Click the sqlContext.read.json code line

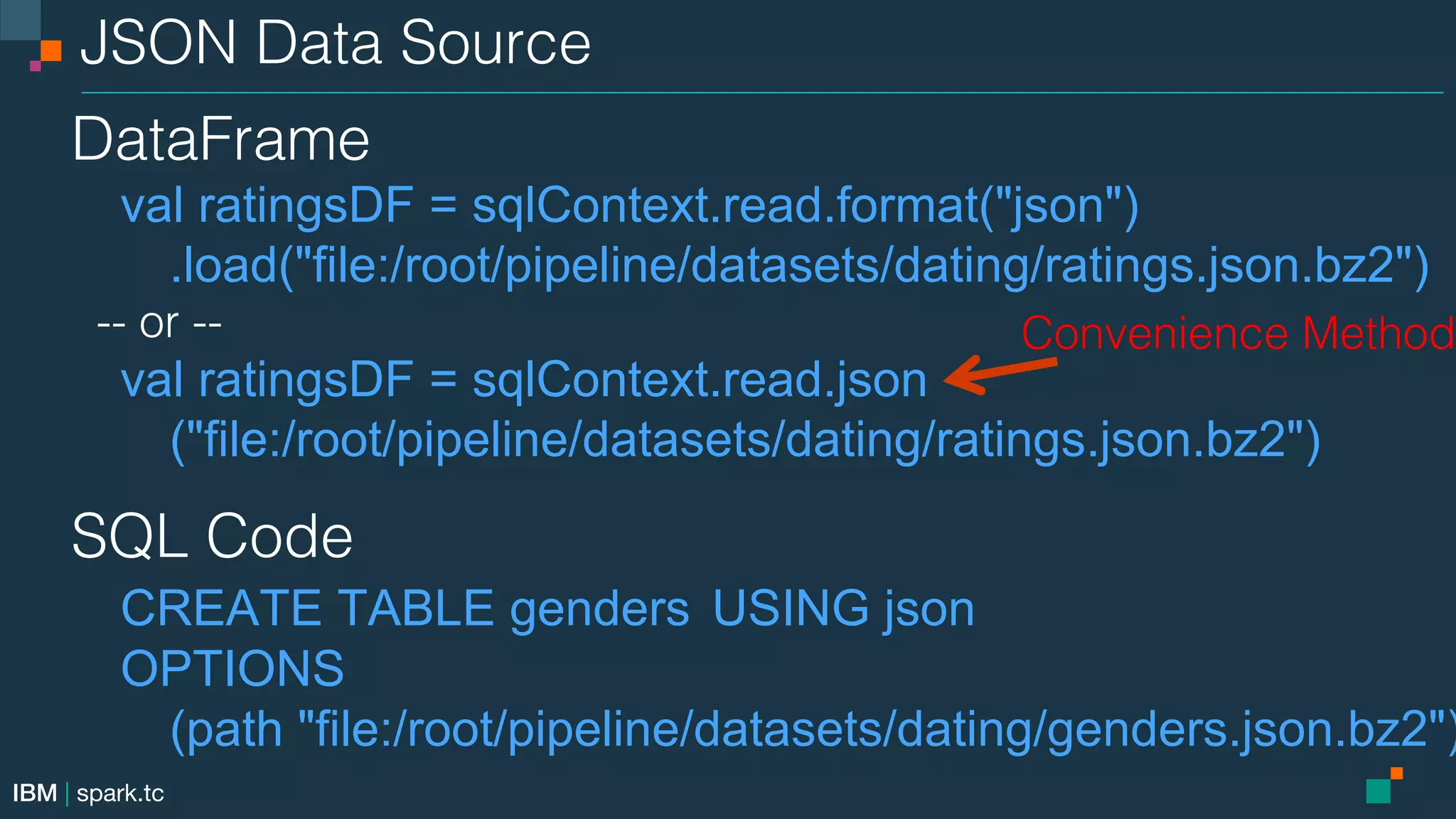(x=524, y=380)
